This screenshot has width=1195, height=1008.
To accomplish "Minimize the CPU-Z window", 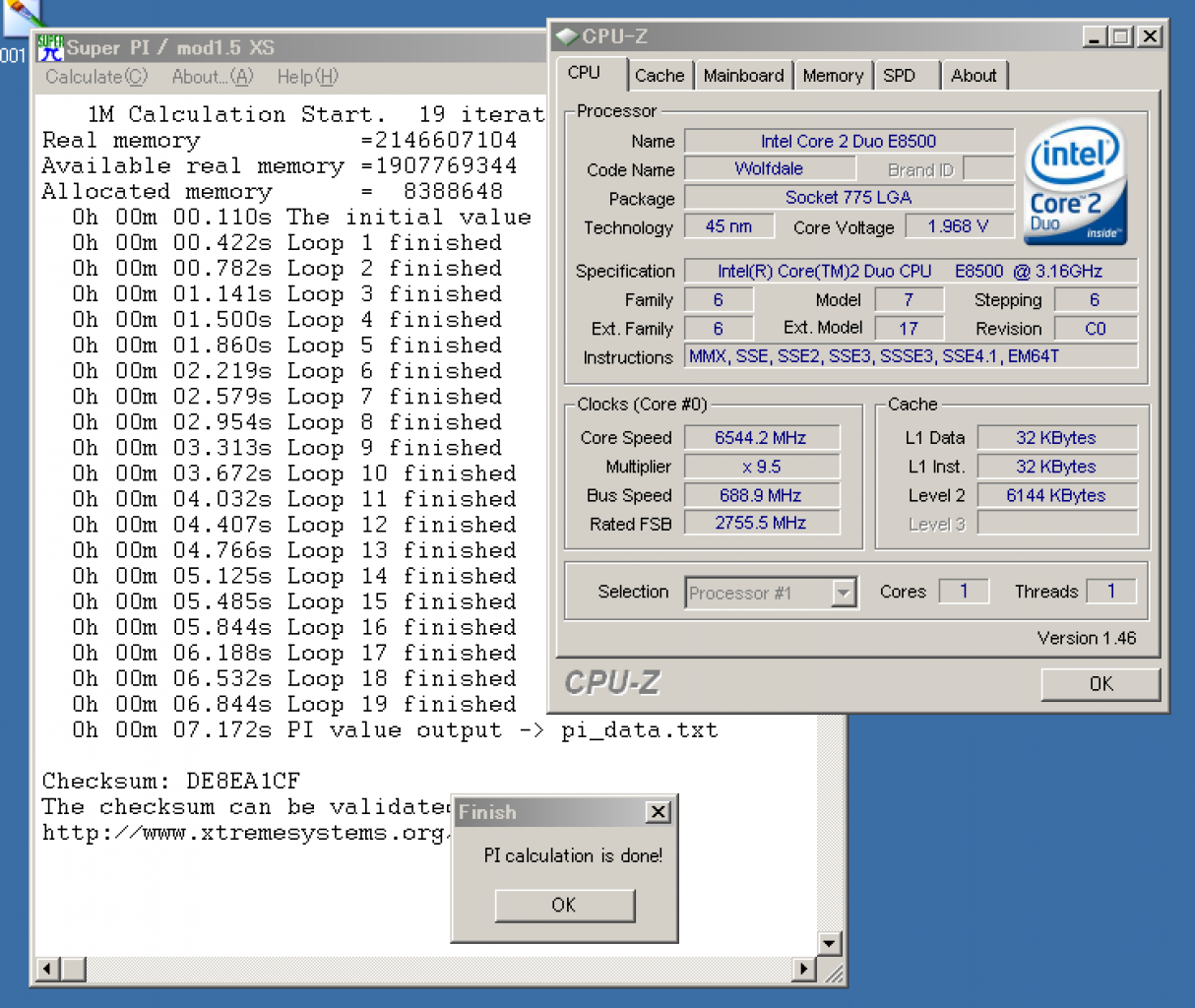I will click(x=1095, y=37).
